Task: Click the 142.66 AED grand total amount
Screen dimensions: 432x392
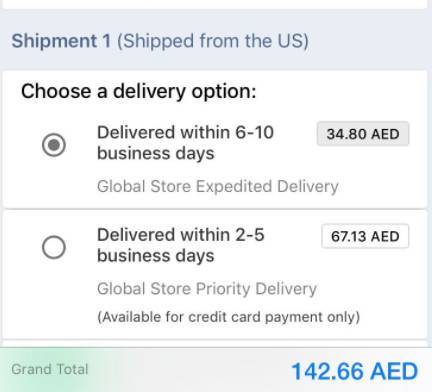Action: (355, 371)
